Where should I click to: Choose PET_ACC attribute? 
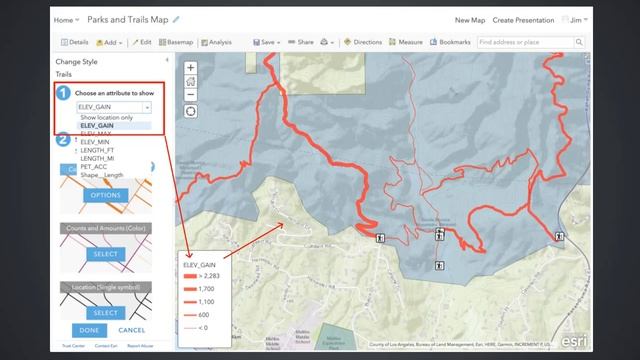click(x=93, y=167)
